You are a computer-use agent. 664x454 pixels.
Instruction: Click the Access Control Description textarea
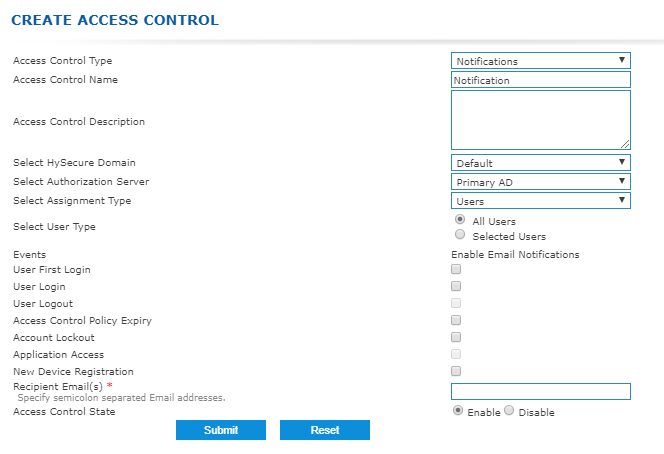(x=541, y=120)
